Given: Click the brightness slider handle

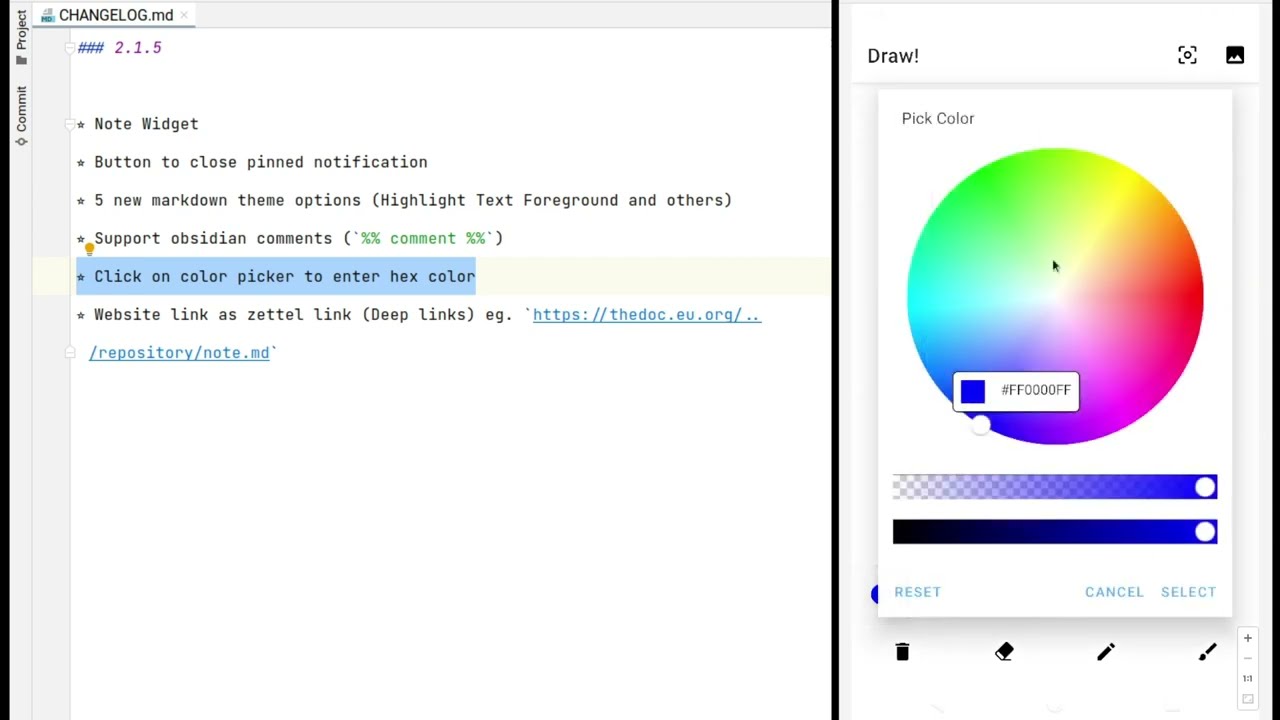Looking at the screenshot, I should [x=1205, y=532].
